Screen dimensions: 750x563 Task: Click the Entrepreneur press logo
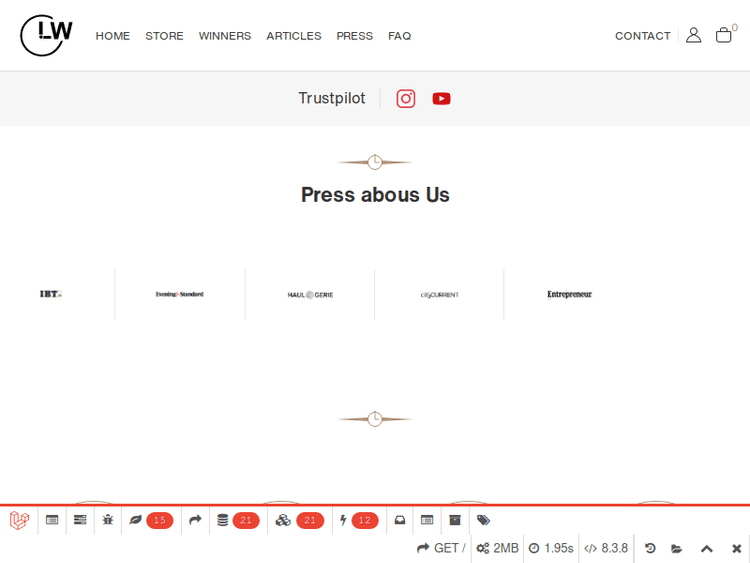point(569,295)
